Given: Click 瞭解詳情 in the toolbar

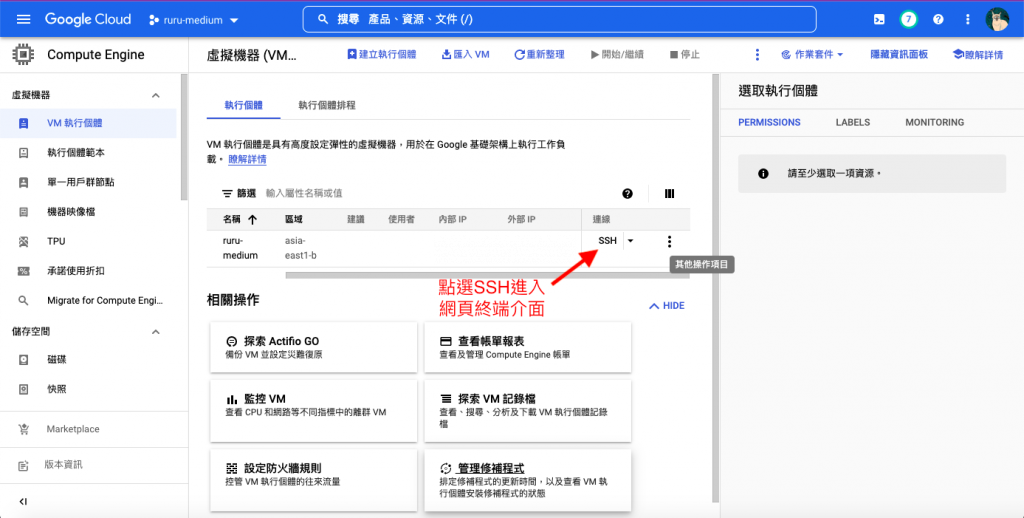Looking at the screenshot, I should tap(978, 55).
